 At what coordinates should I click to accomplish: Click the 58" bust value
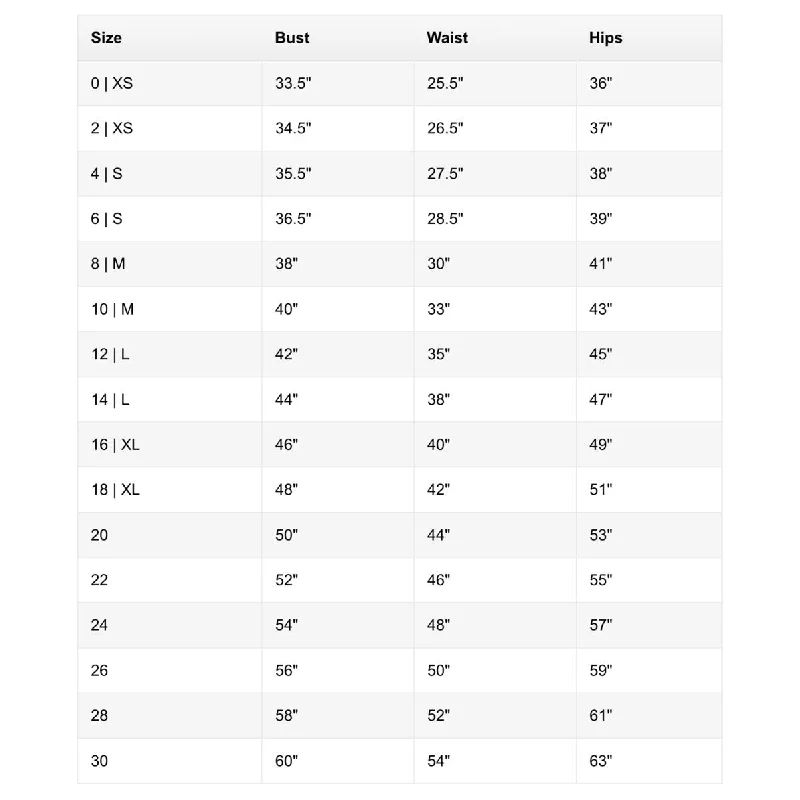(286, 715)
